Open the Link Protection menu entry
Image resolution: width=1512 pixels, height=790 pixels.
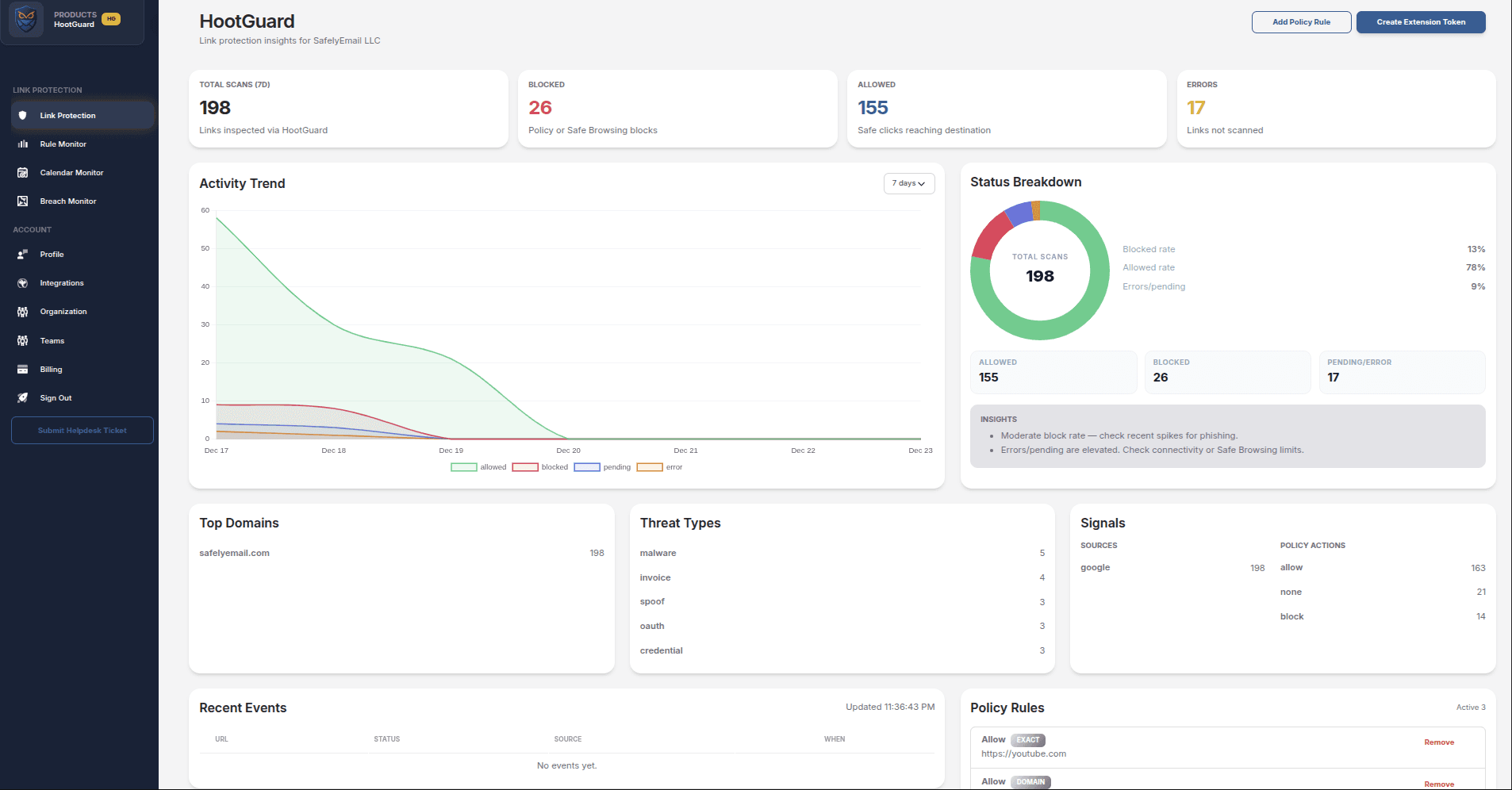(66, 115)
